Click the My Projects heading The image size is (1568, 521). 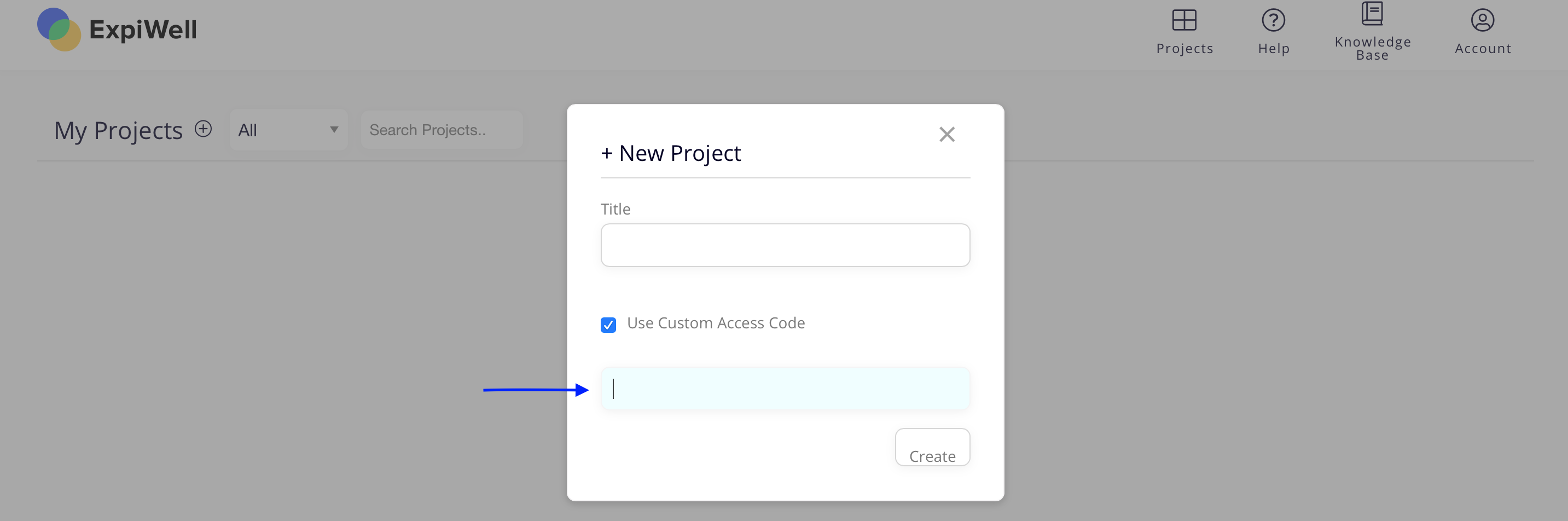118,130
